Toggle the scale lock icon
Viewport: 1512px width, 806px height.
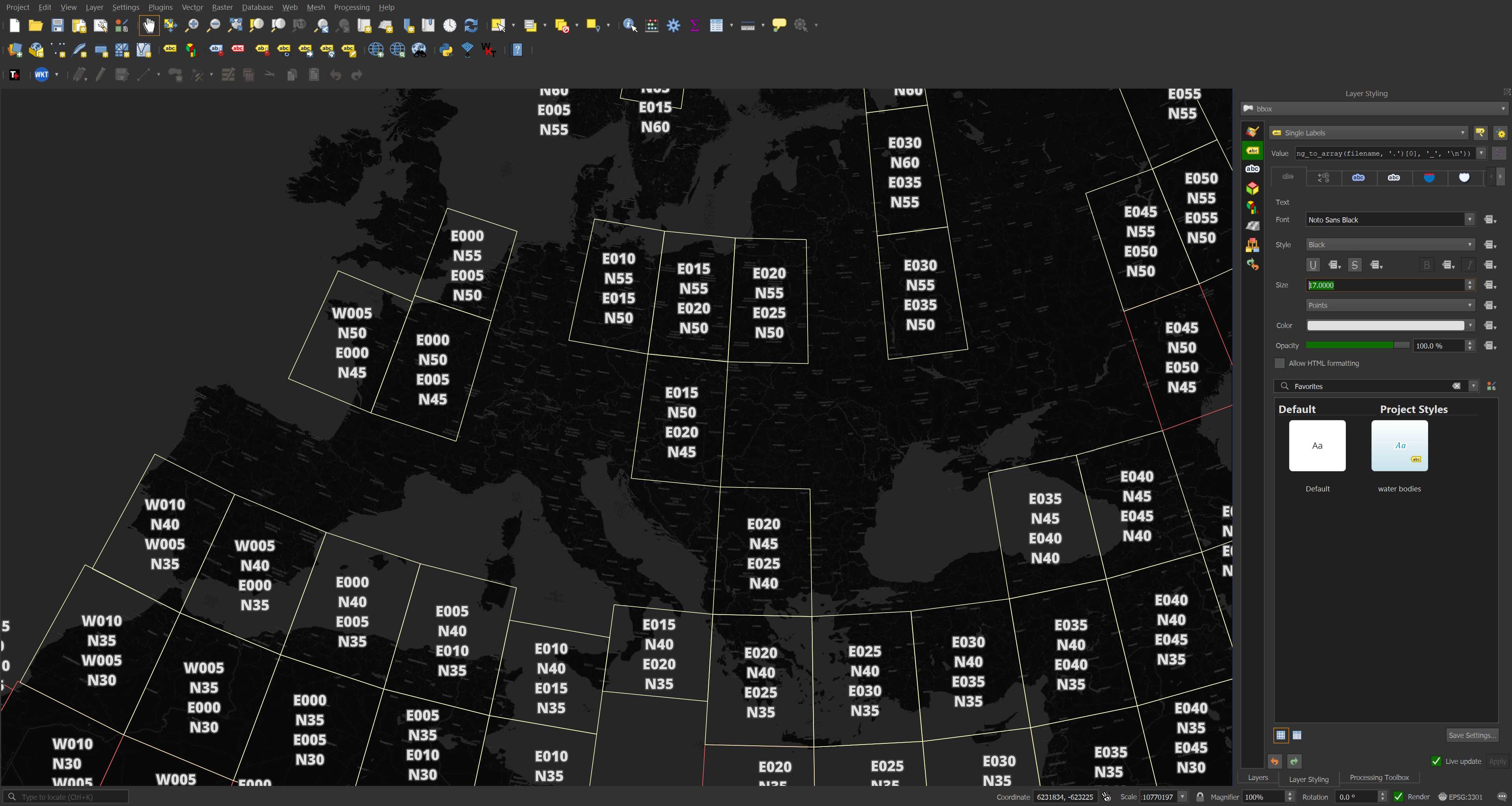click(x=1200, y=797)
